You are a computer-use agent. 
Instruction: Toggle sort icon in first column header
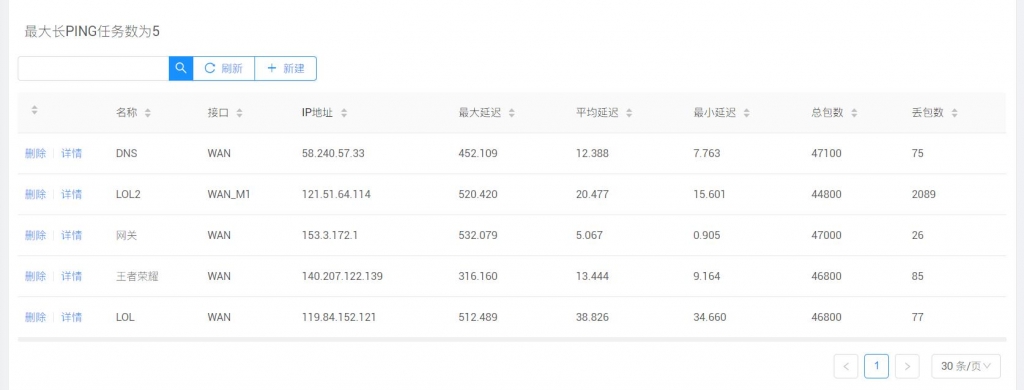pos(35,111)
